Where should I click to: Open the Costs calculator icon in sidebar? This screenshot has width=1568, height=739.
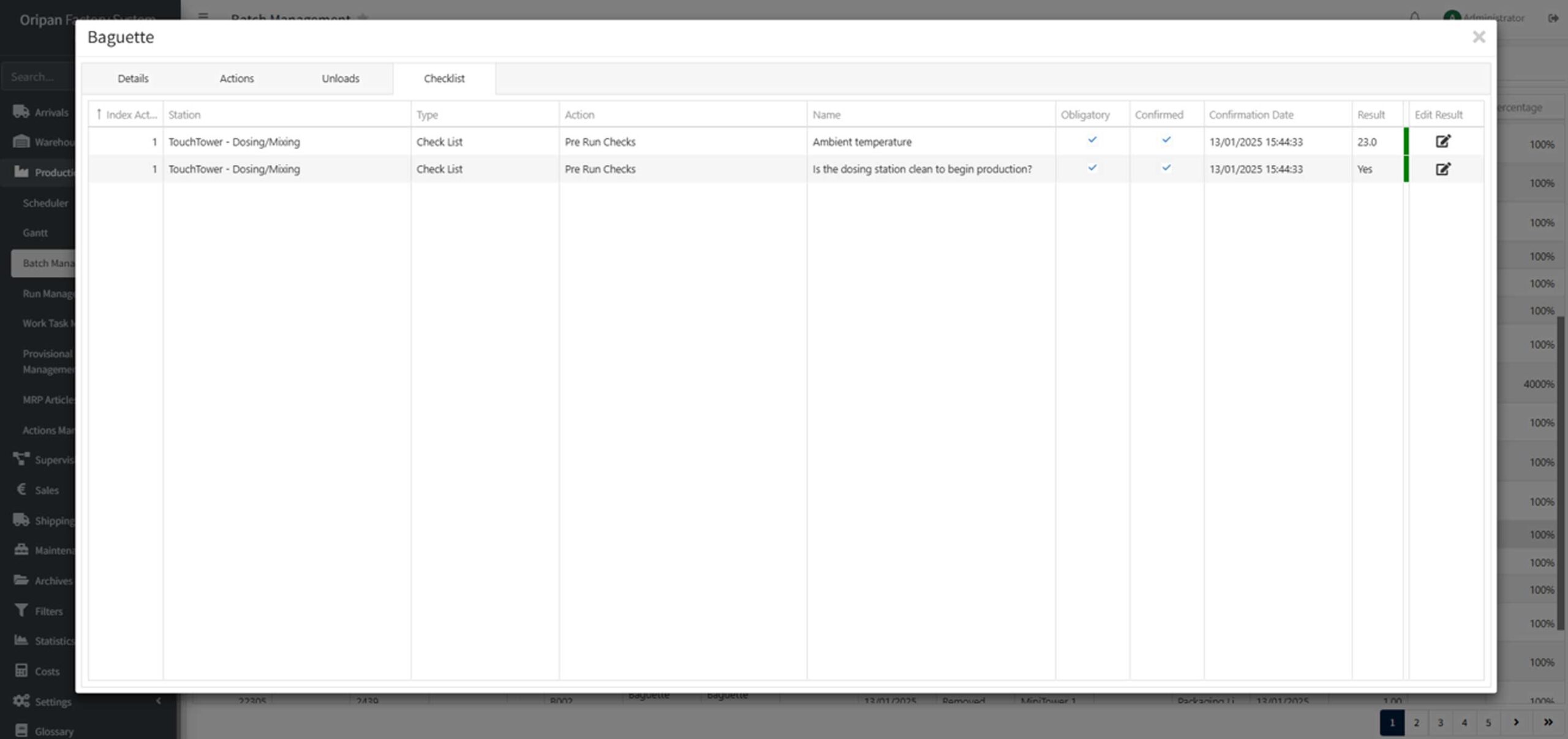point(21,670)
